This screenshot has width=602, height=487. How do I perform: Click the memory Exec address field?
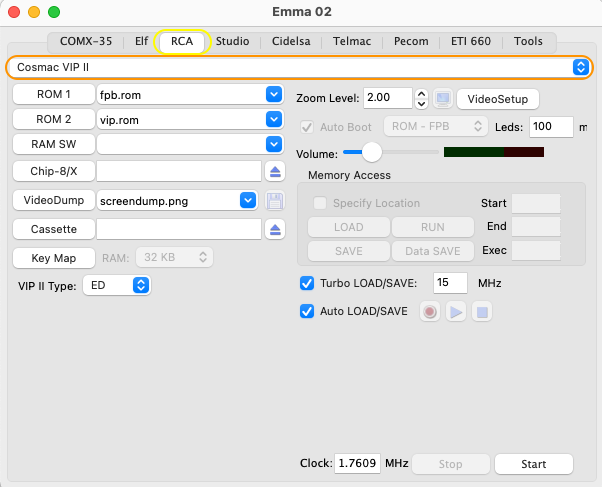click(536, 251)
